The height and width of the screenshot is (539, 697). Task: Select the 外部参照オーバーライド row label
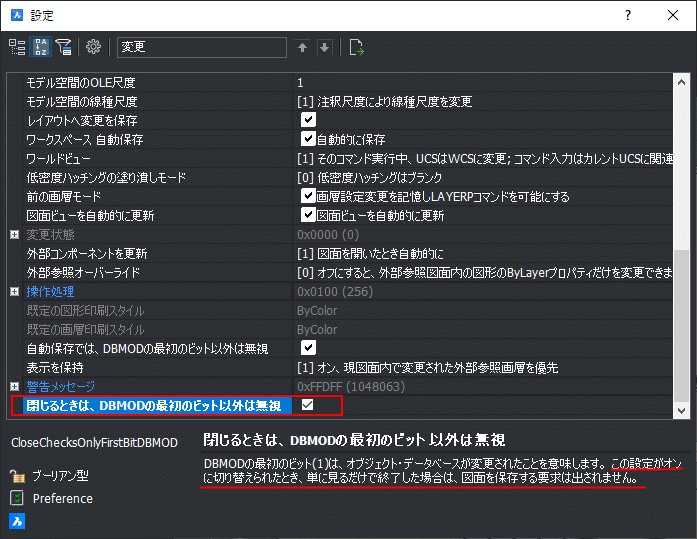point(83,272)
